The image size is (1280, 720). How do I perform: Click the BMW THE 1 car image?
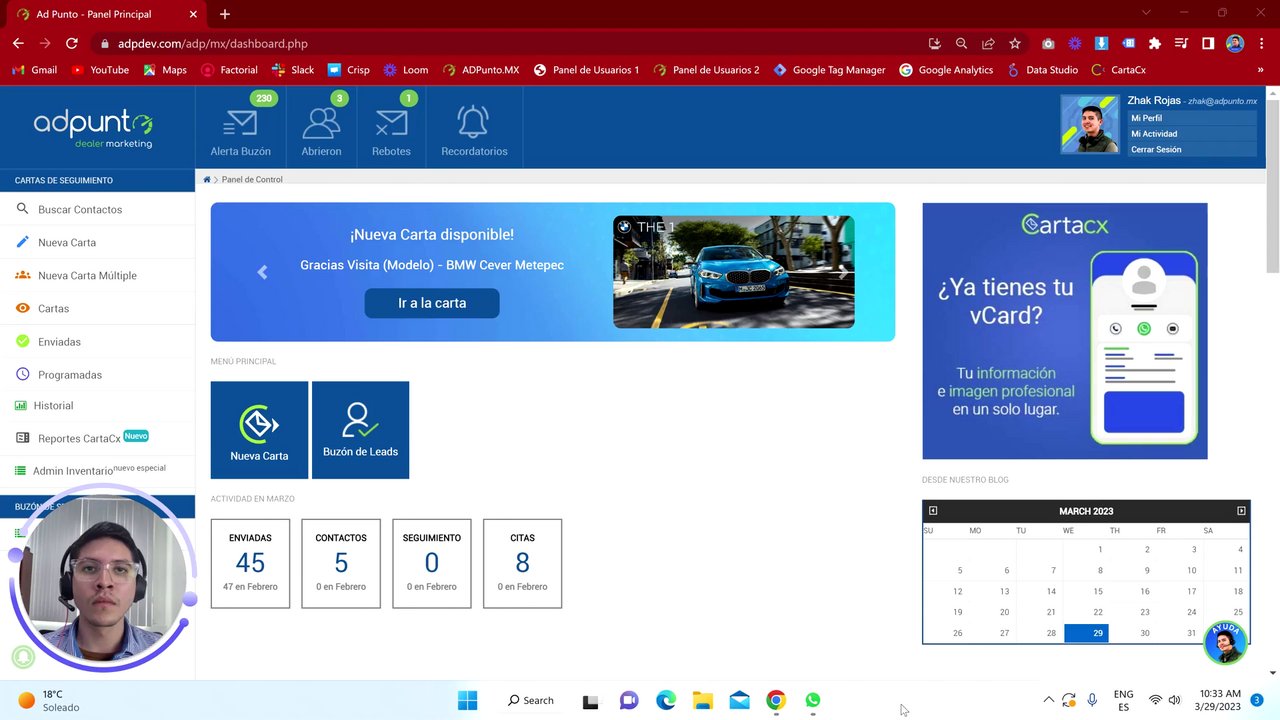[733, 272]
